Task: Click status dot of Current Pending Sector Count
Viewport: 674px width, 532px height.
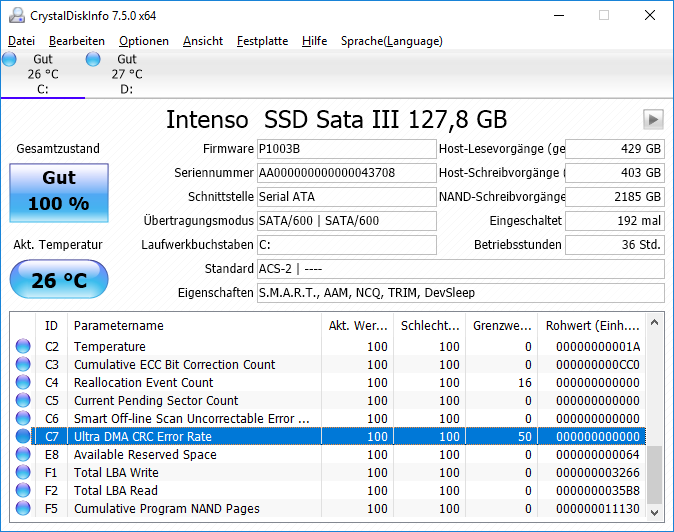Action: pos(23,400)
